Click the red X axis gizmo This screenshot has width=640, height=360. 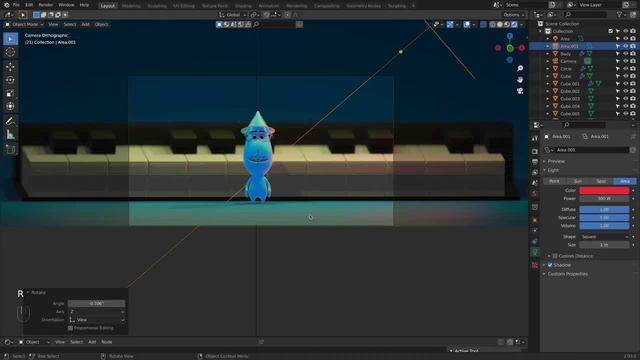pyautogui.click(x=522, y=48)
